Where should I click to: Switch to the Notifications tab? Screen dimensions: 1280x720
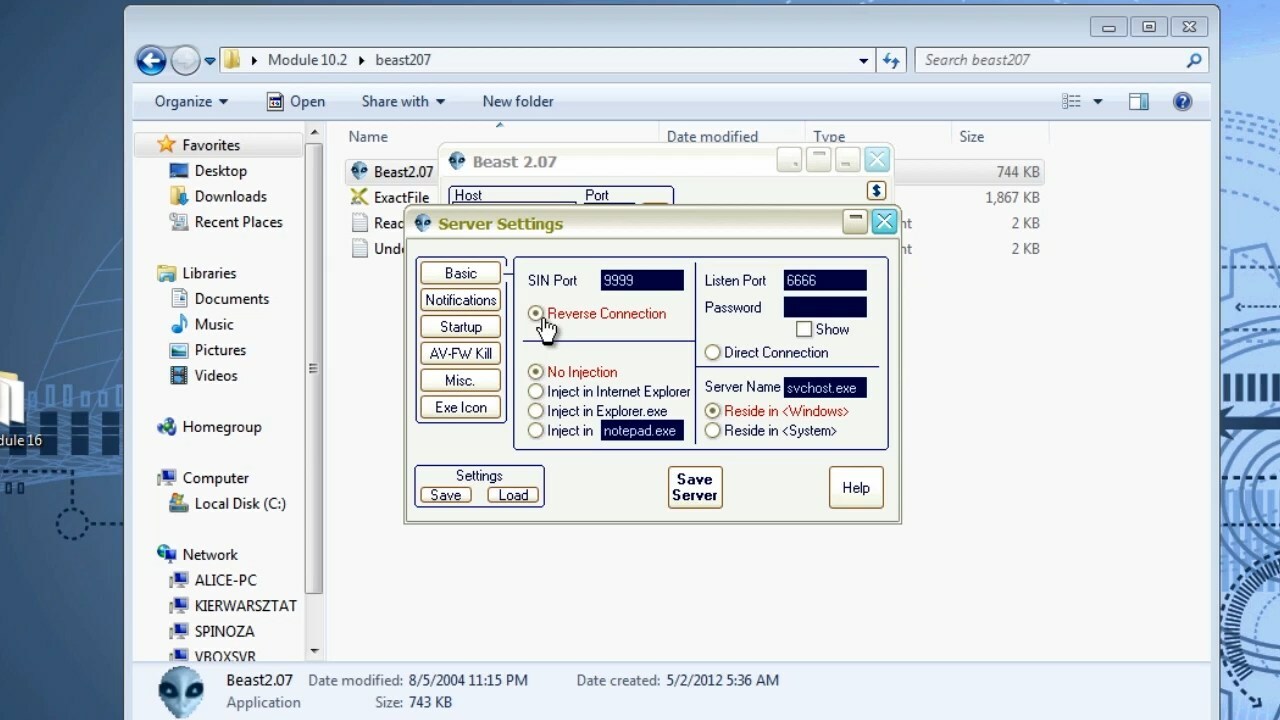[x=461, y=300]
